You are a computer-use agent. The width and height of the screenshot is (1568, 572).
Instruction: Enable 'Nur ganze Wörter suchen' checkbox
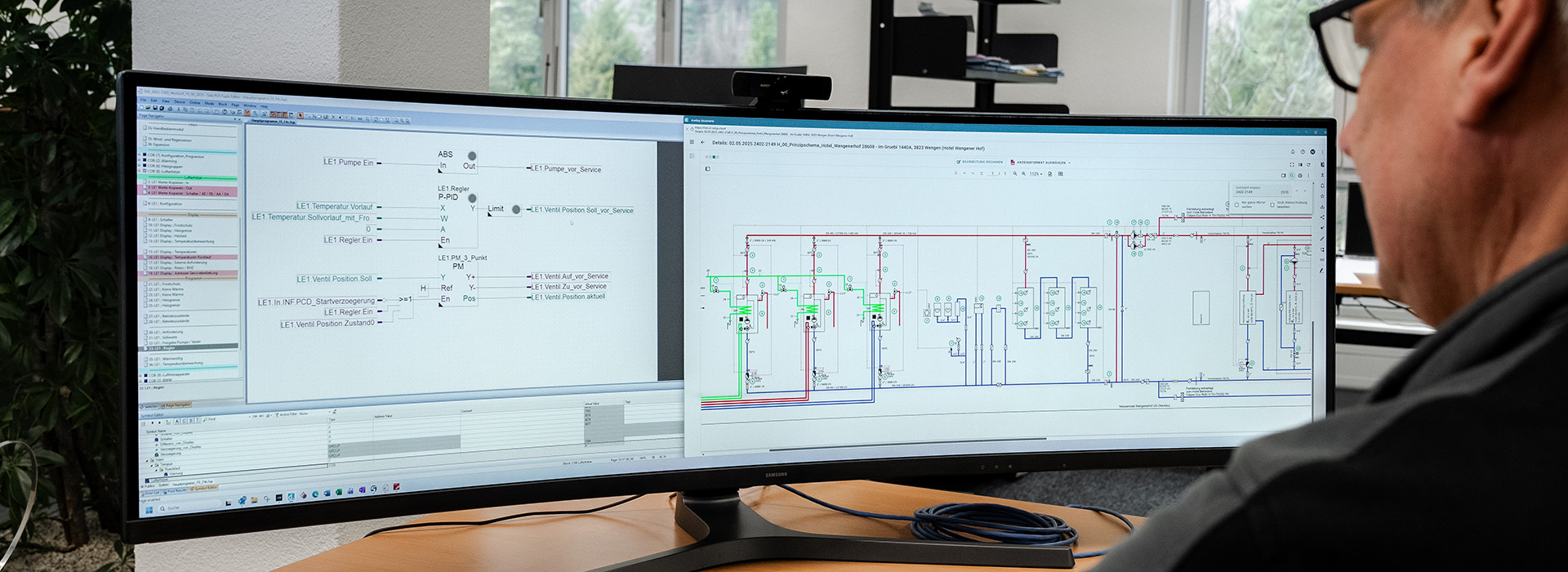pyautogui.click(x=1236, y=205)
